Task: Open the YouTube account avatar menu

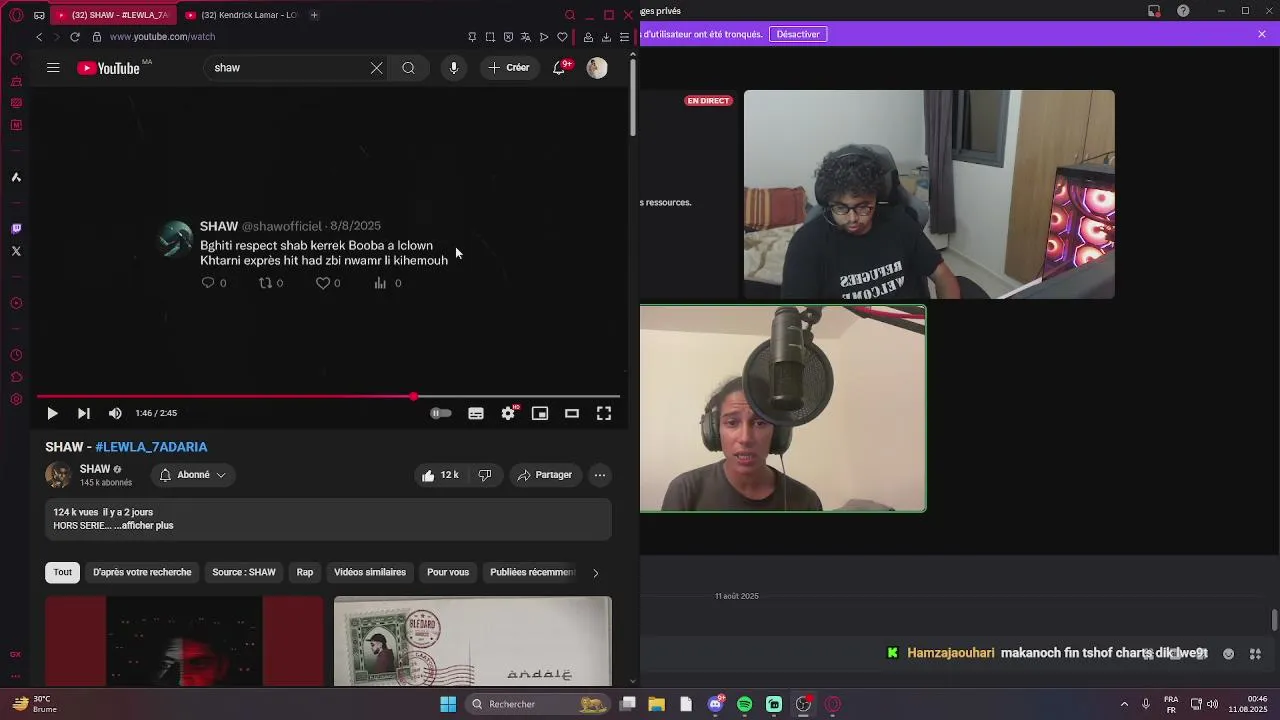Action: click(597, 68)
